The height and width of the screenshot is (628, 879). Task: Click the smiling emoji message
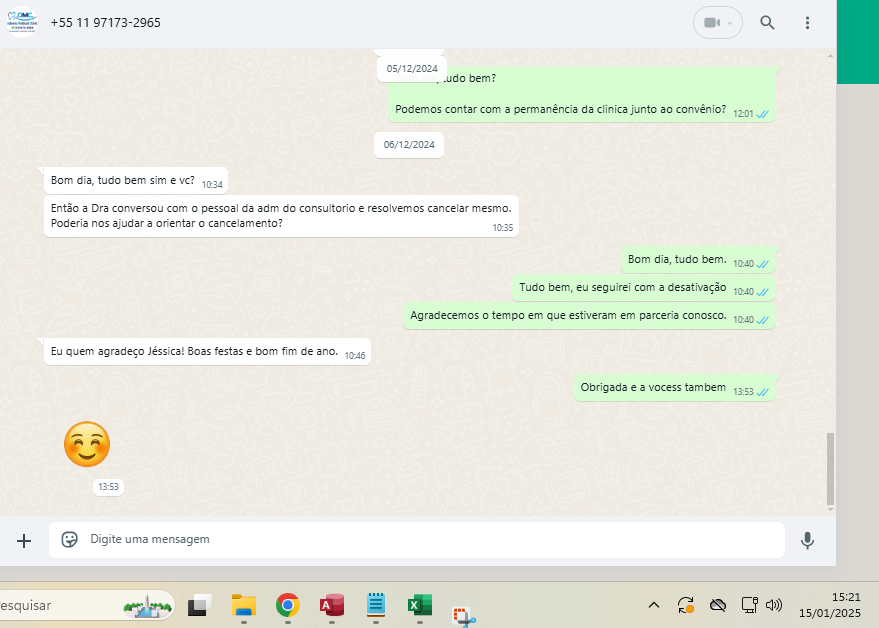click(87, 444)
